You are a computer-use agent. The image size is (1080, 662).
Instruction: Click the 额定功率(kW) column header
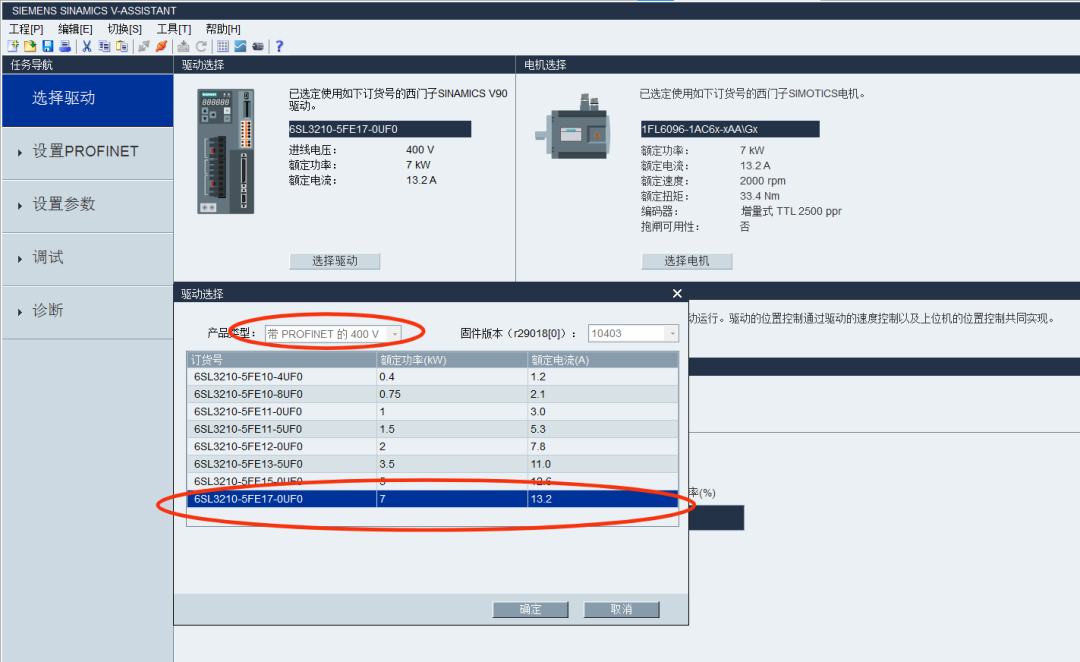coord(452,360)
